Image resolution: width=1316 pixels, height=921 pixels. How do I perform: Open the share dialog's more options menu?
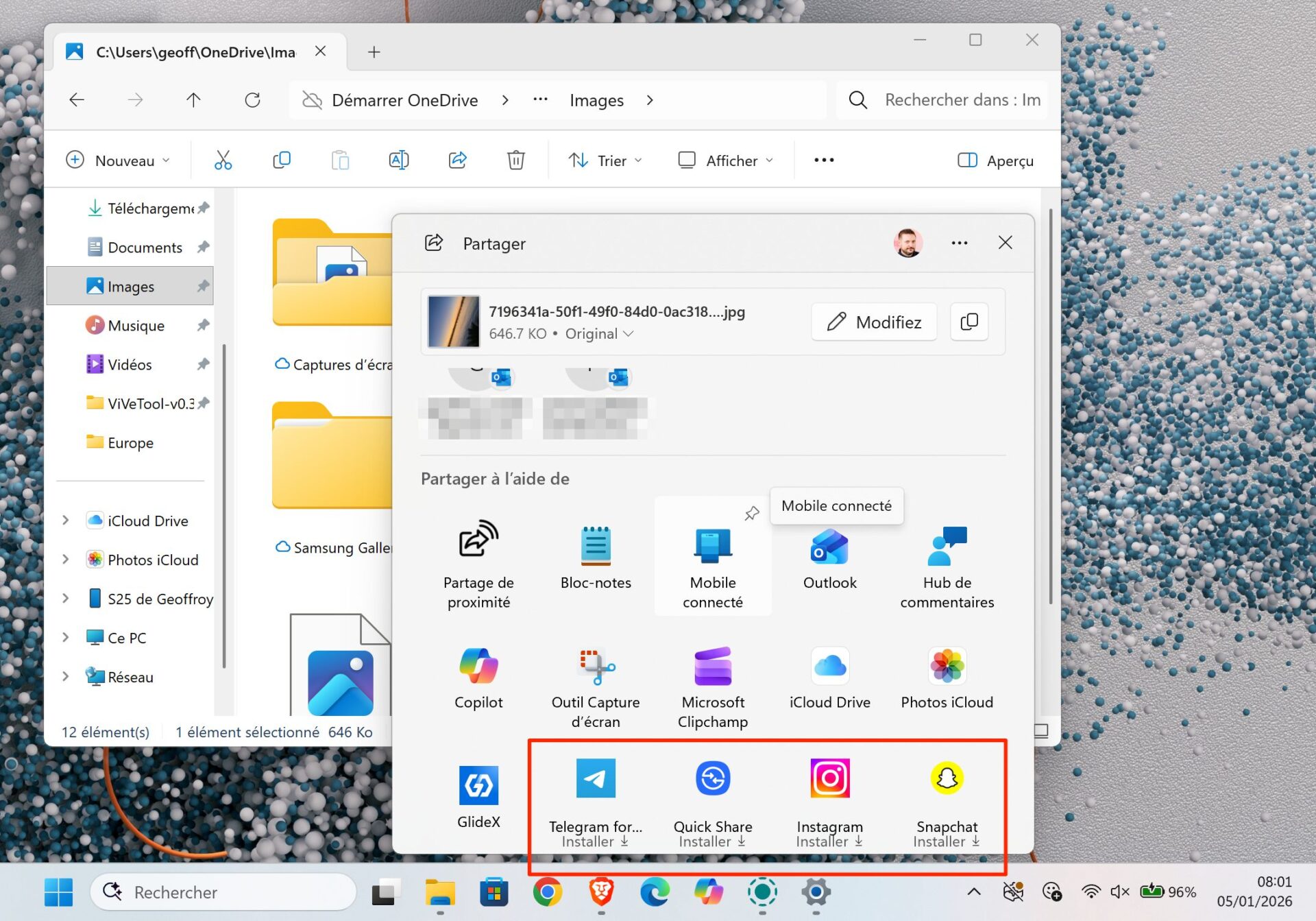tap(960, 243)
